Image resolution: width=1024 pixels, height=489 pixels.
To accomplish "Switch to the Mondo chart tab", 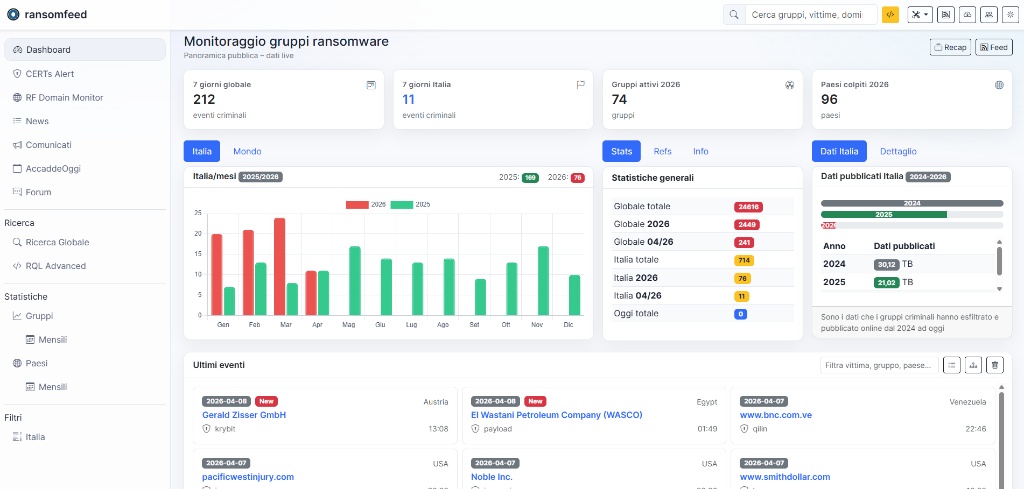I will (247, 151).
